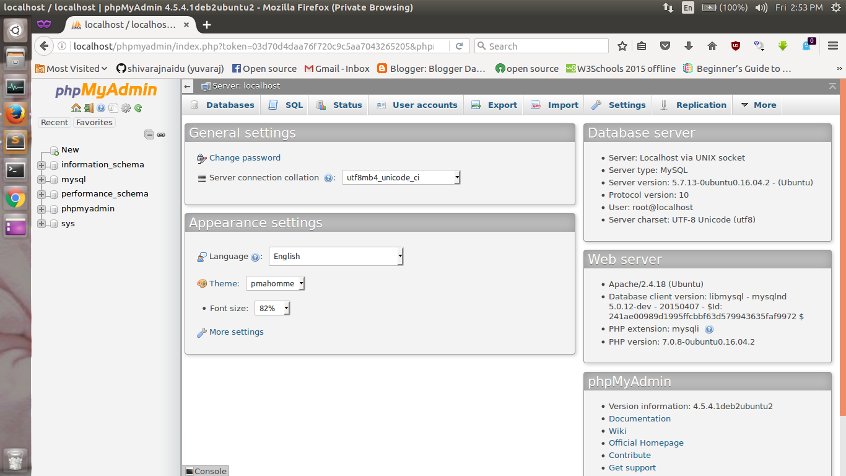Click the Firefox URL address field

coord(254,46)
